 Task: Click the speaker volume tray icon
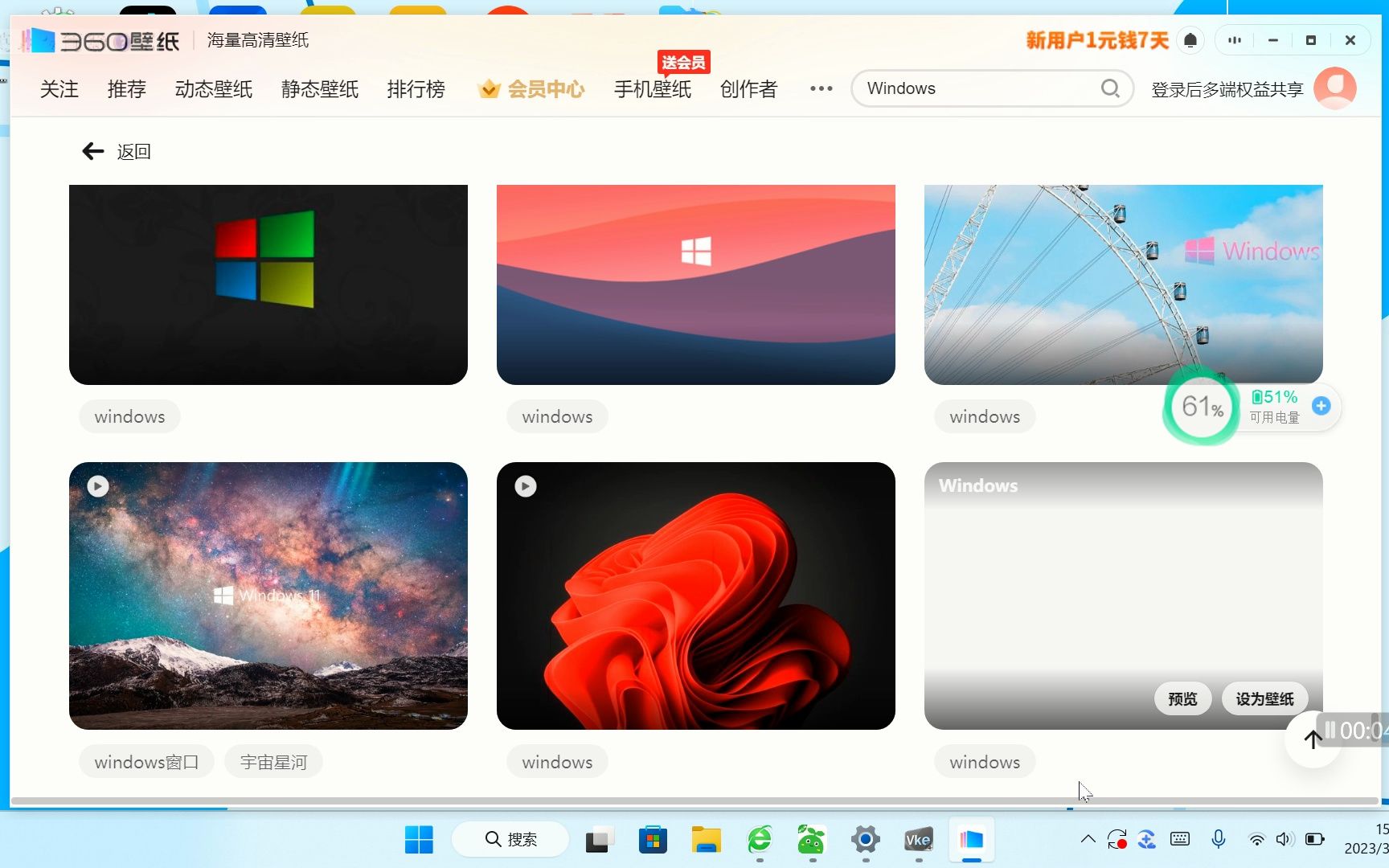tap(1285, 840)
